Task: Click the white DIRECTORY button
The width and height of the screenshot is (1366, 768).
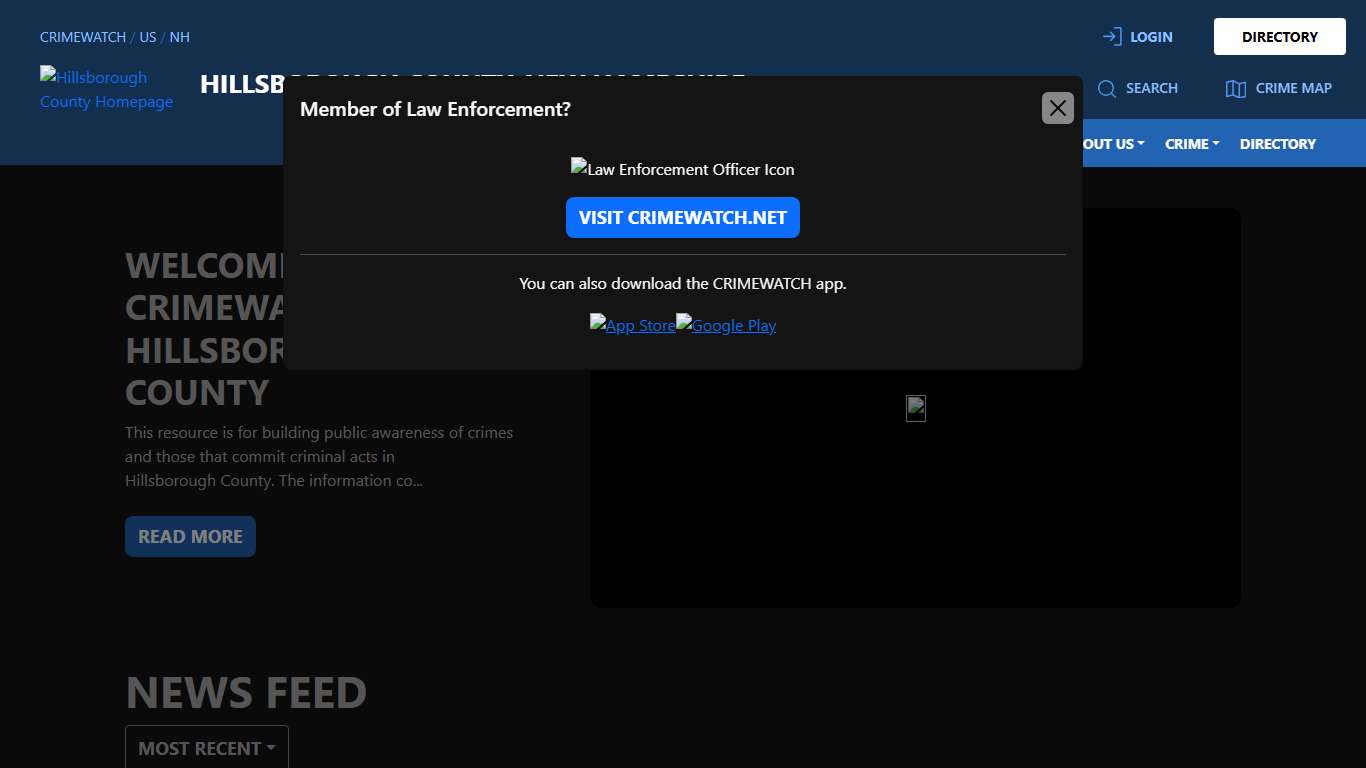Action: pyautogui.click(x=1279, y=37)
